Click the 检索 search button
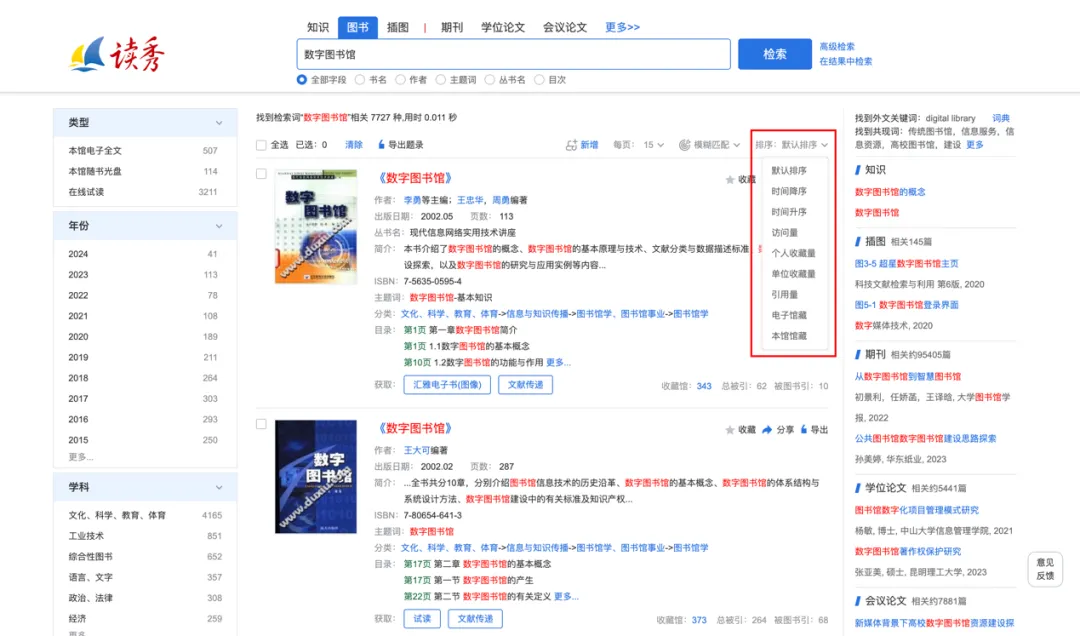Viewport: 1080px width, 636px height. [775, 54]
